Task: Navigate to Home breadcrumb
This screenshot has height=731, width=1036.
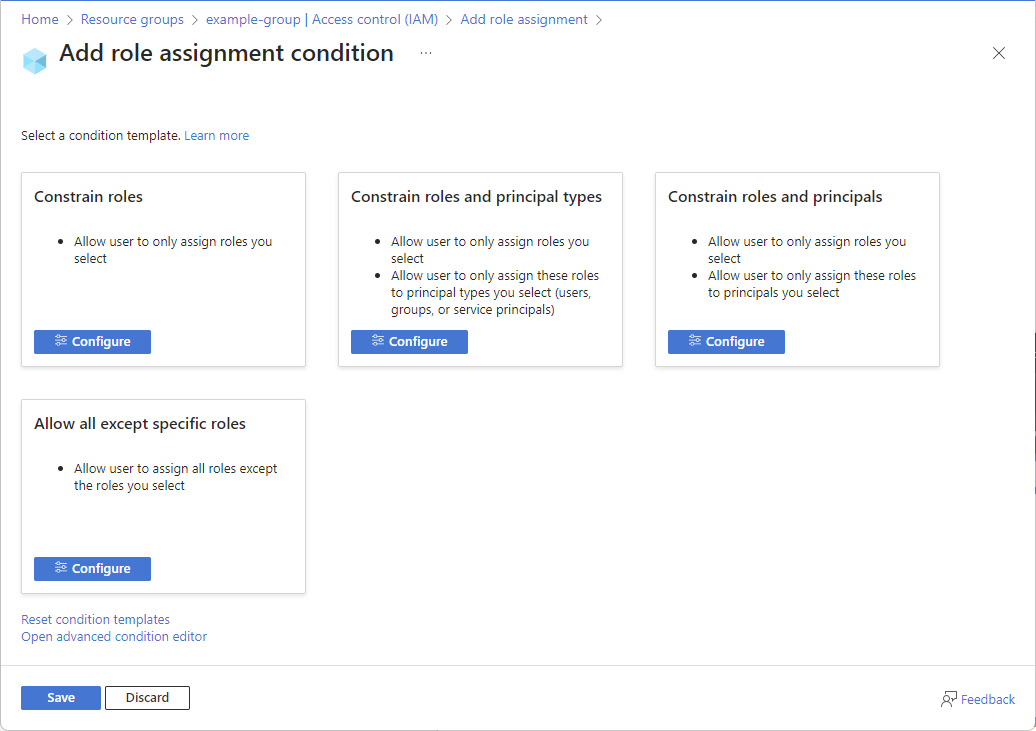Action: point(40,20)
